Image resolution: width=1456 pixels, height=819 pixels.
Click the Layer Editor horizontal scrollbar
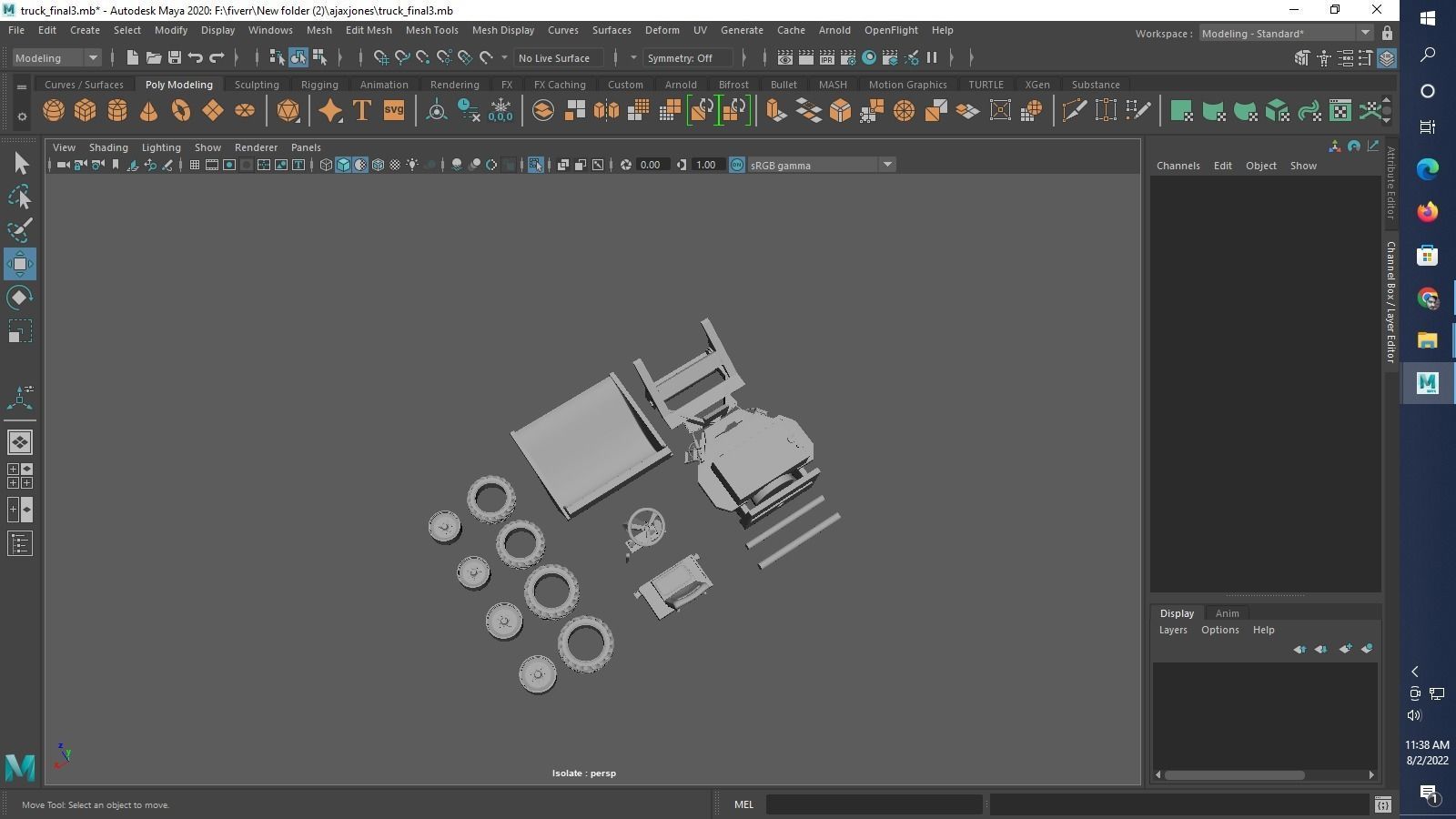coord(1234,775)
